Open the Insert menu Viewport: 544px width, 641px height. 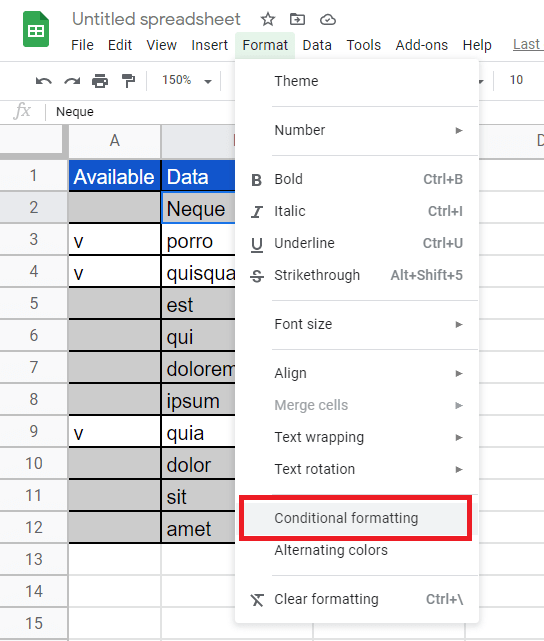click(x=209, y=45)
